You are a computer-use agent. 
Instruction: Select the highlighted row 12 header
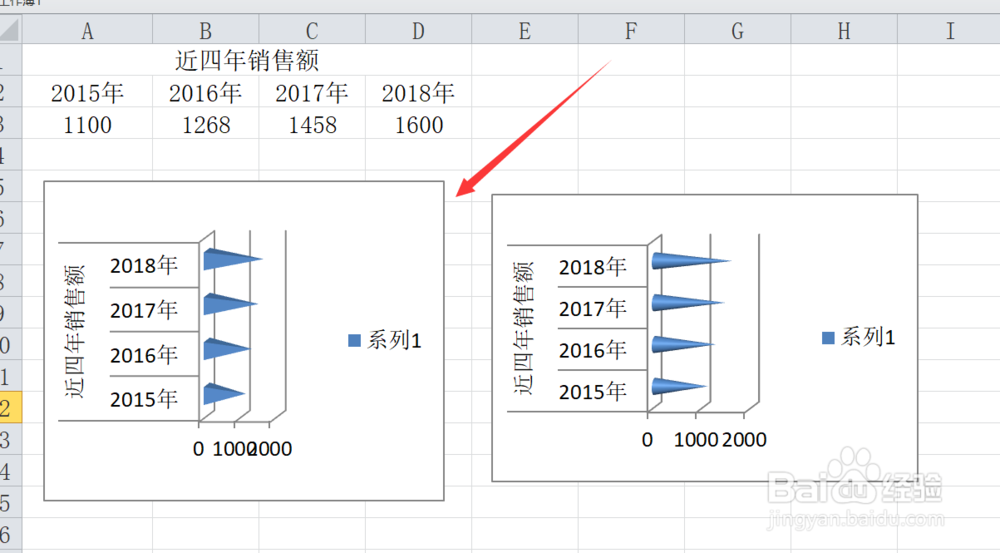pos(10,408)
